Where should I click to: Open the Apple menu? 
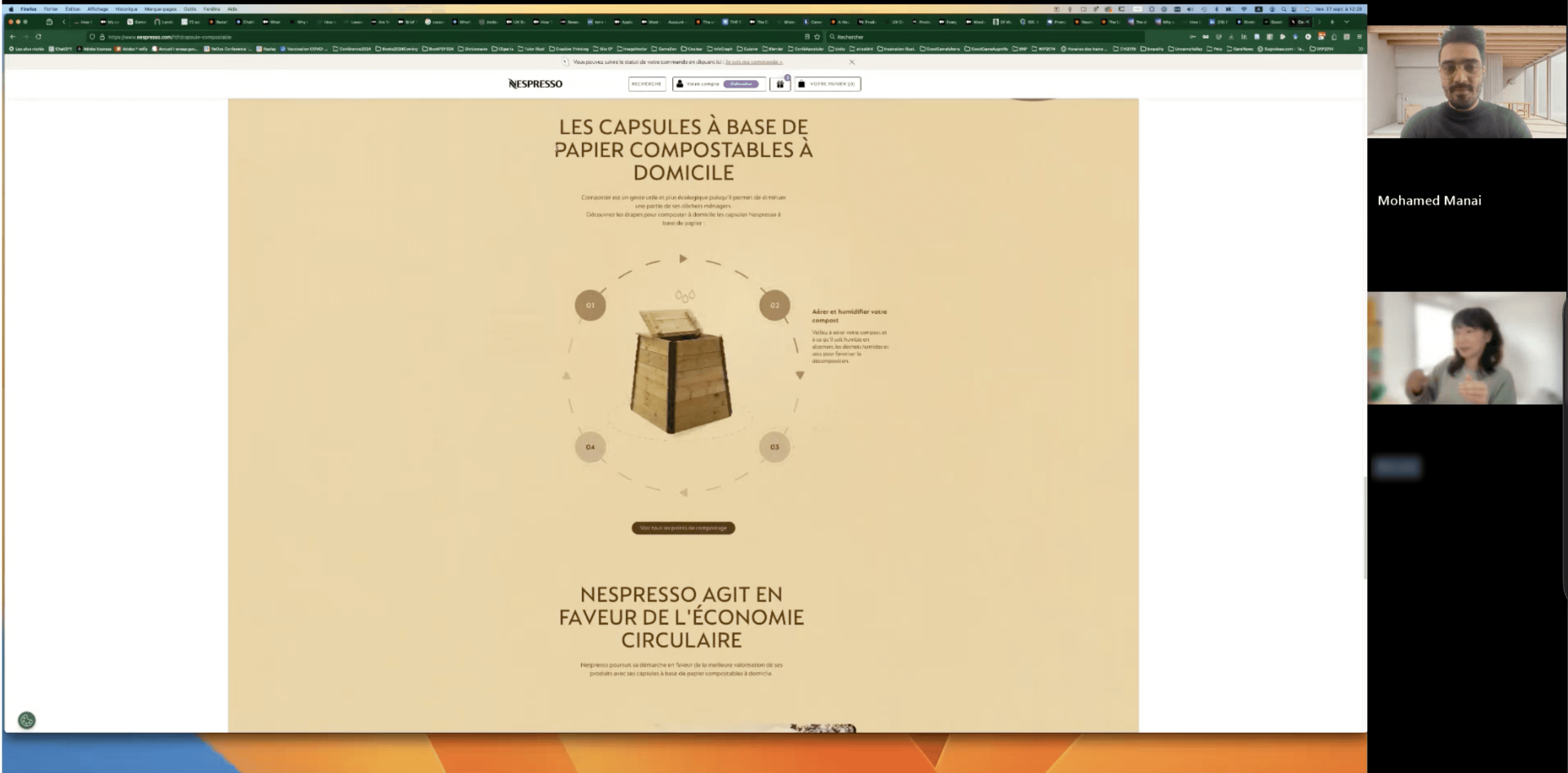coord(11,9)
